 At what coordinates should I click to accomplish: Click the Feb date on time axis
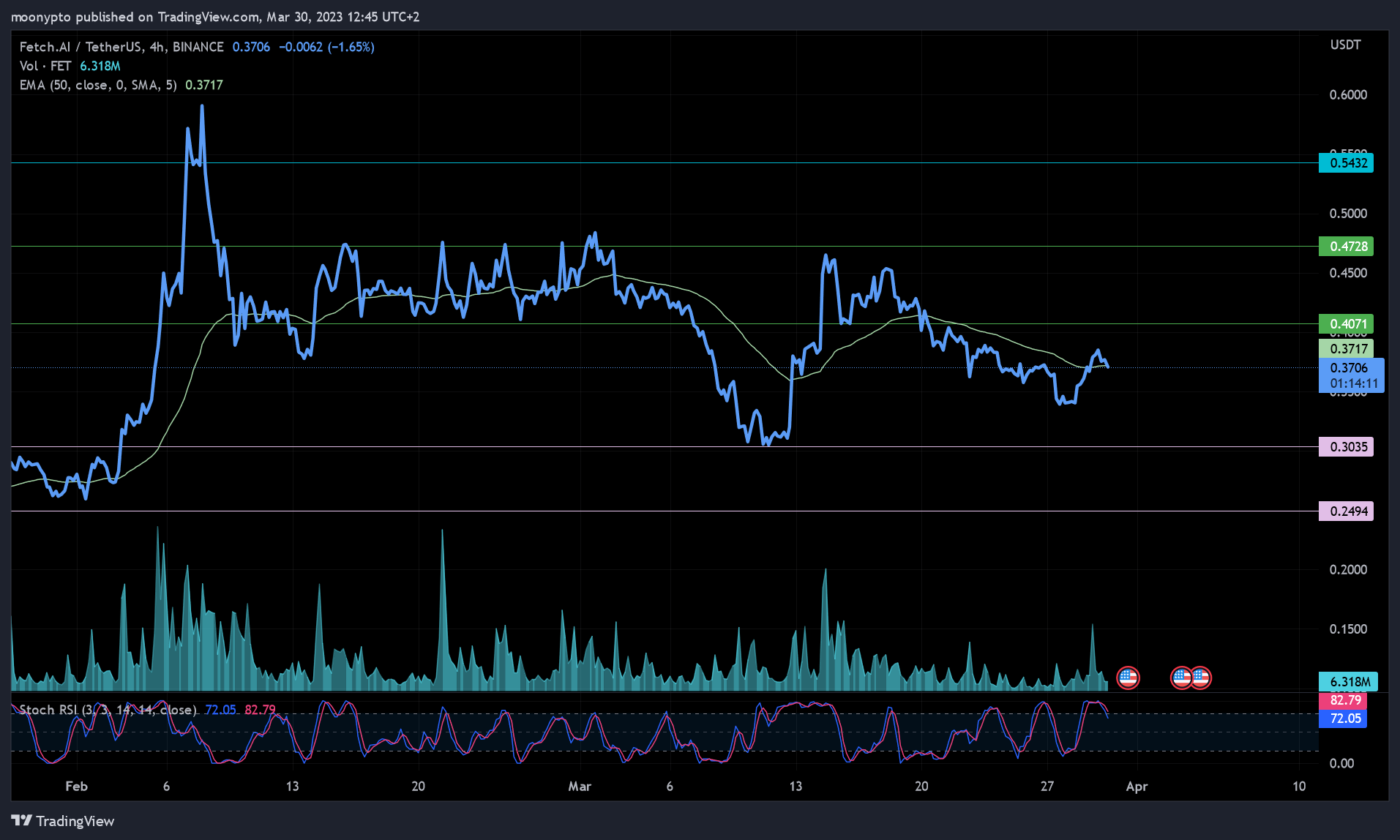pos(76,786)
